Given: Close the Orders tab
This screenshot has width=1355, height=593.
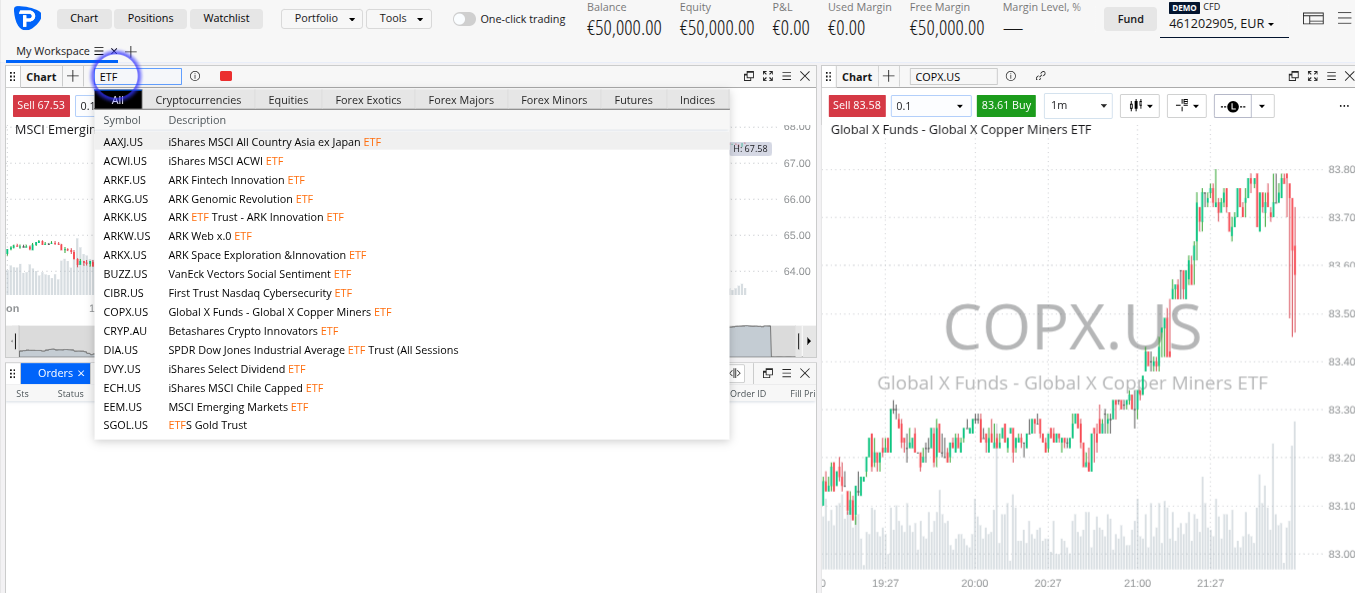Looking at the screenshot, I should tap(82, 373).
